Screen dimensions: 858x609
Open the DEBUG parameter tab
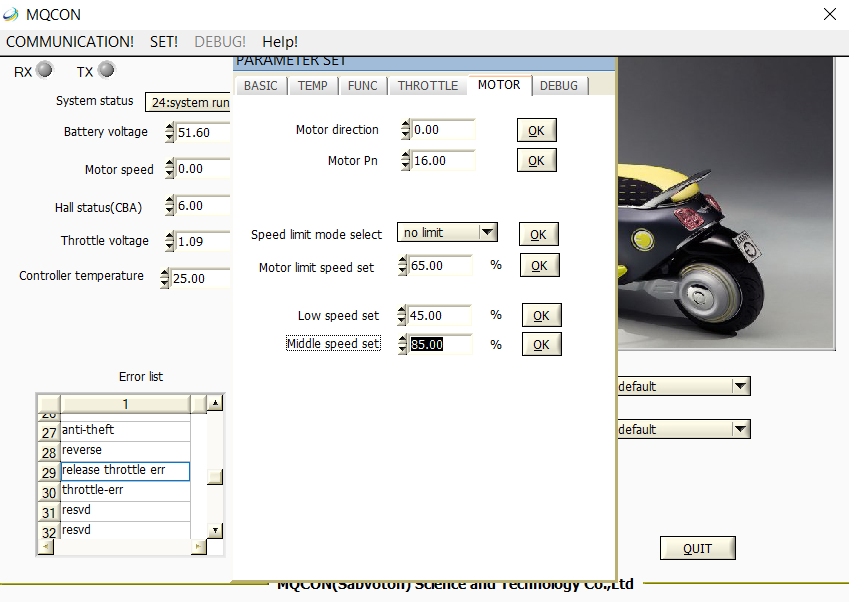(x=559, y=86)
